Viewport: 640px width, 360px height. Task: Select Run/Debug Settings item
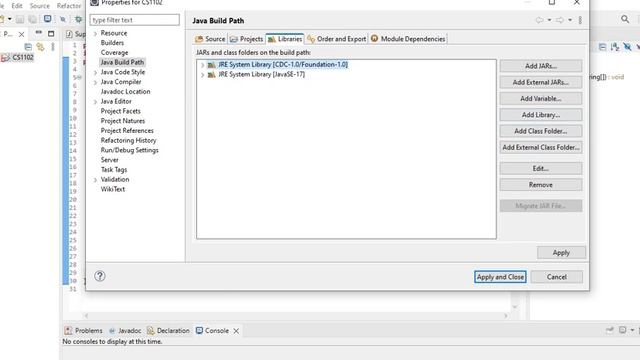pos(129,150)
